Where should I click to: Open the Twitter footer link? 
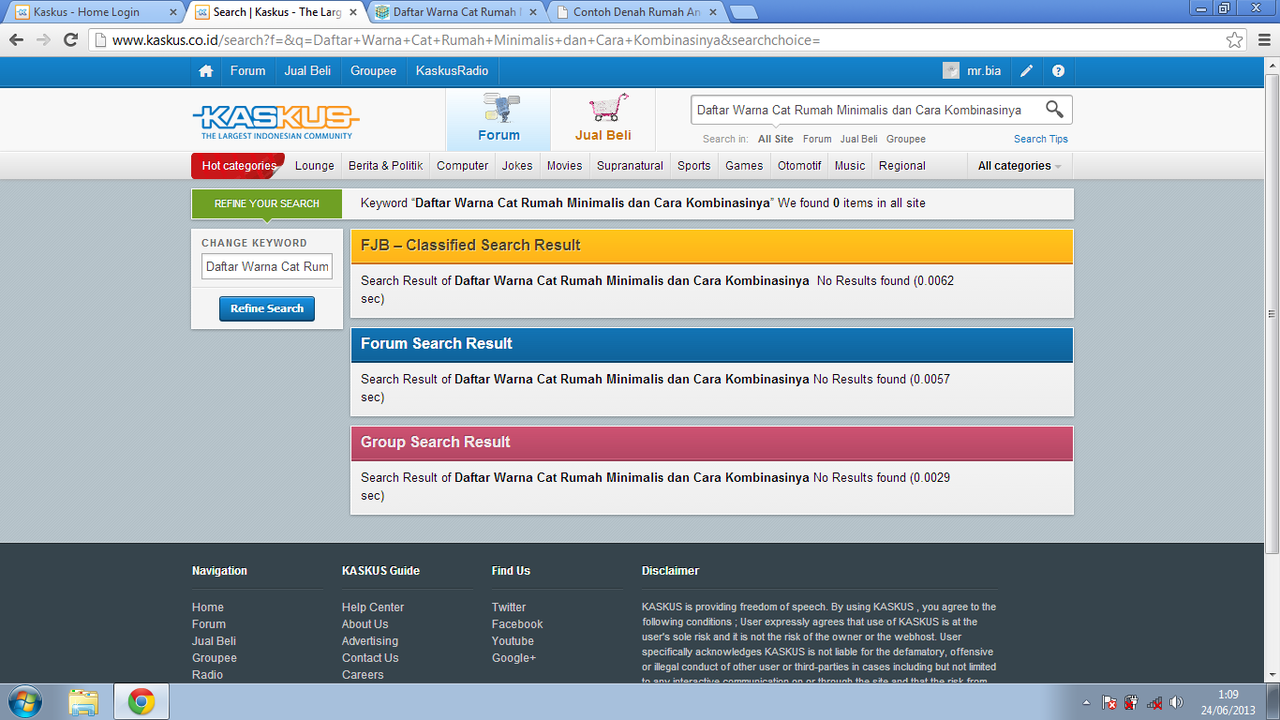tap(509, 607)
